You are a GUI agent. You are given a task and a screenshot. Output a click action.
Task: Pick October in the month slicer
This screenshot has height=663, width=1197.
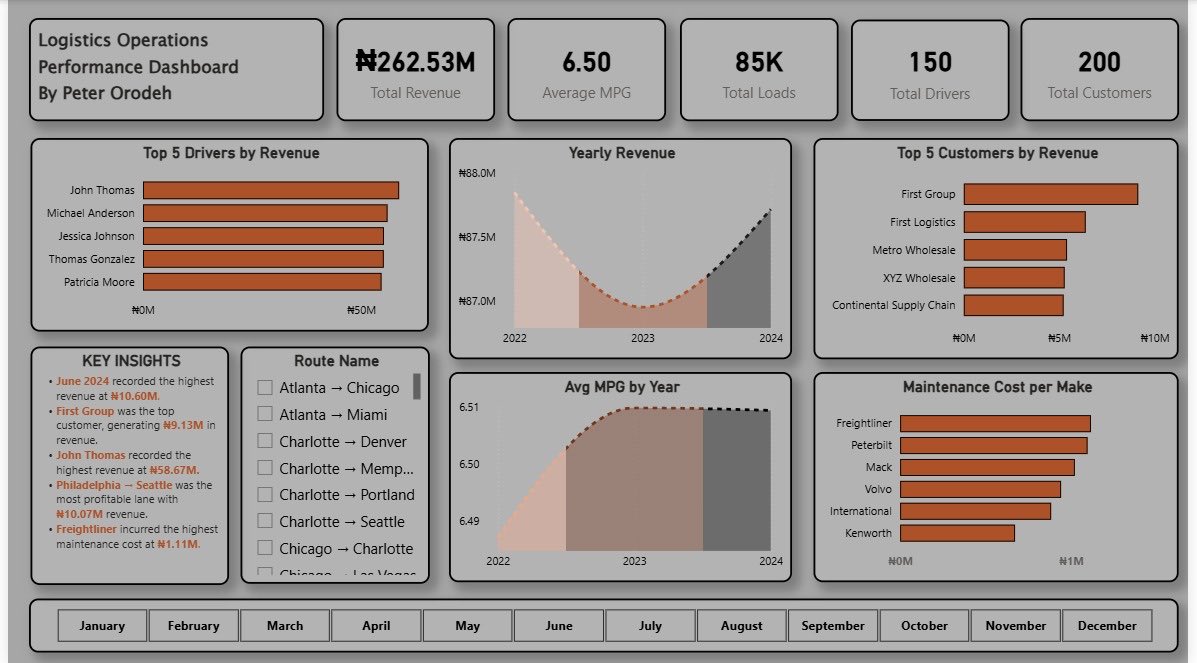924,626
